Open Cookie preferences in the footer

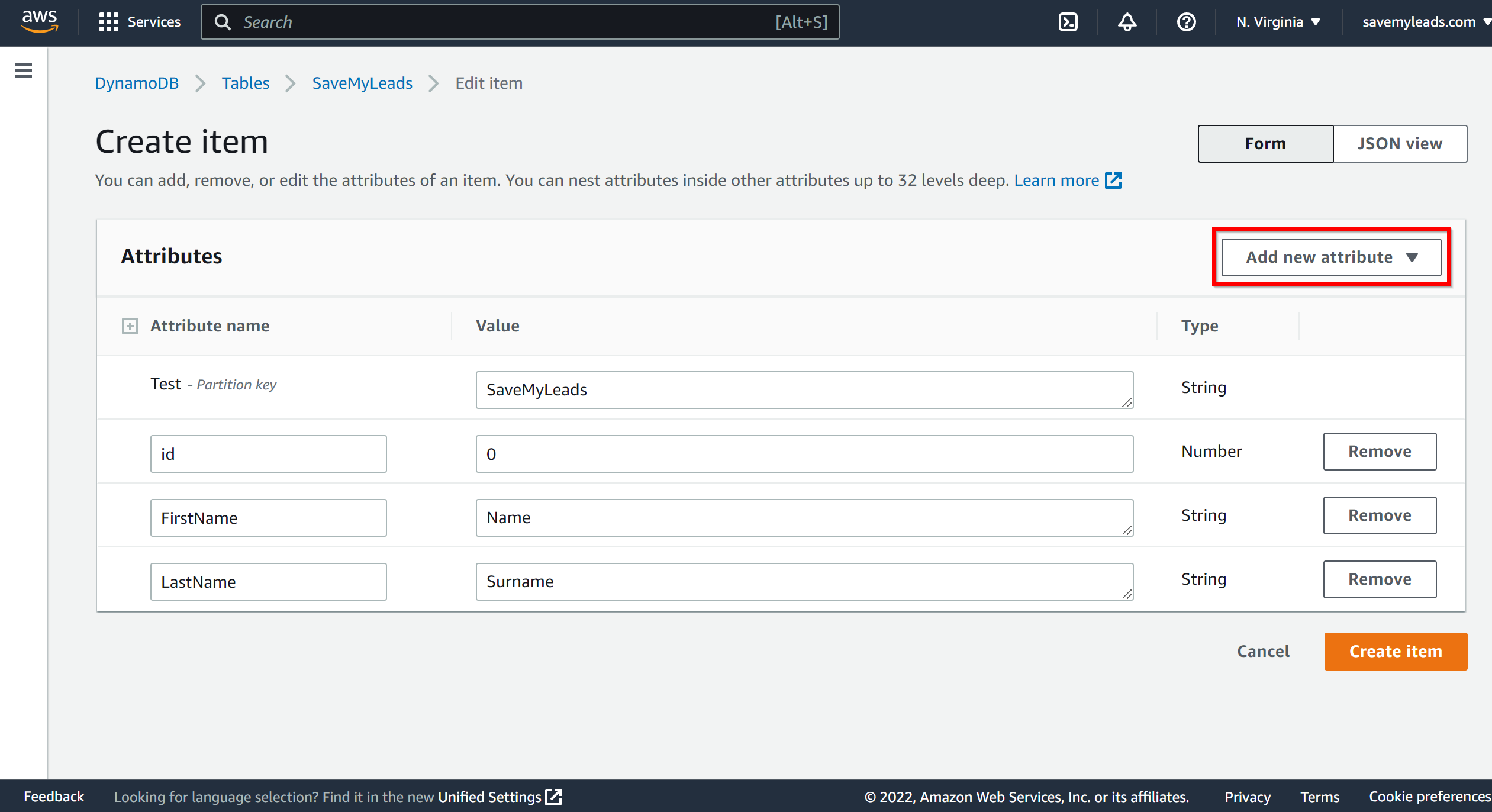[1430, 797]
